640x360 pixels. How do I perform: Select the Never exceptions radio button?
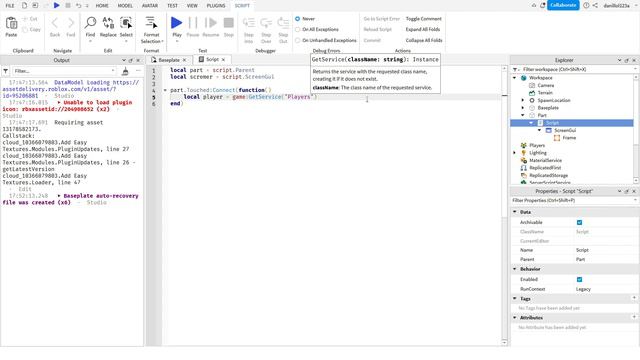[x=298, y=19]
